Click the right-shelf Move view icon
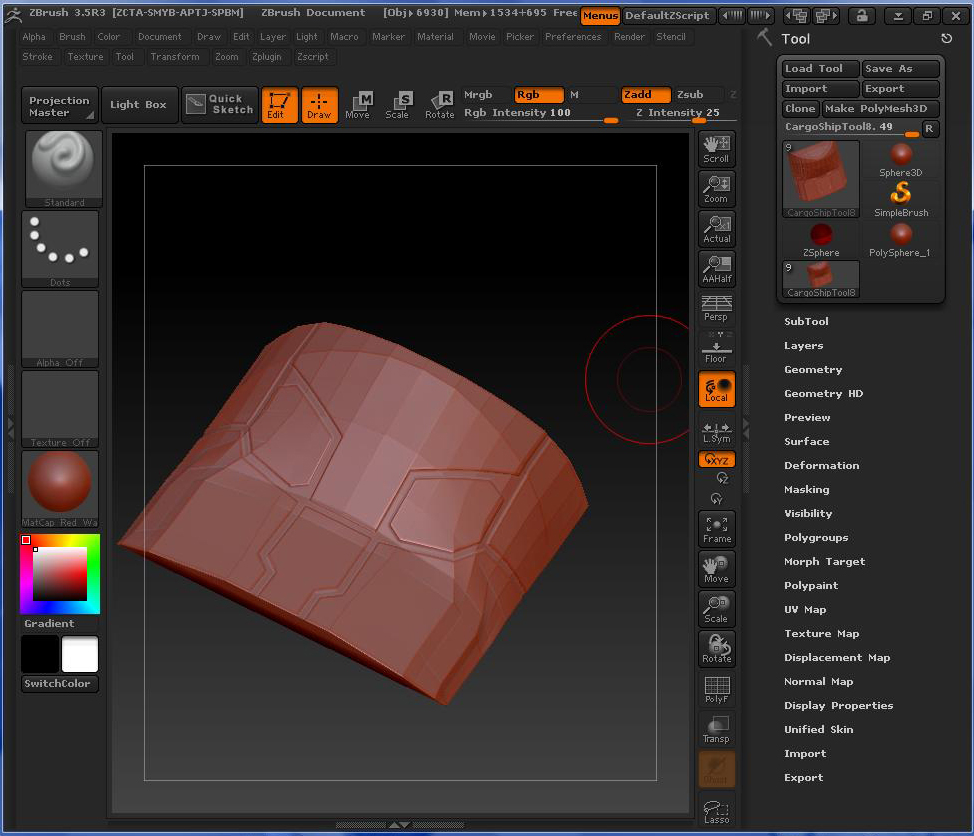Image resolution: width=974 pixels, height=836 pixels. coord(716,569)
